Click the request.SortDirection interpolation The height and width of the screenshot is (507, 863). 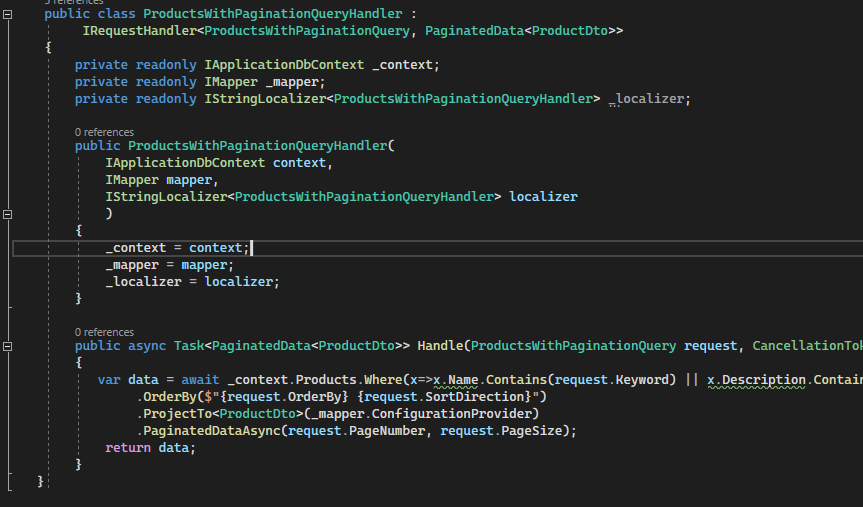pos(444,397)
